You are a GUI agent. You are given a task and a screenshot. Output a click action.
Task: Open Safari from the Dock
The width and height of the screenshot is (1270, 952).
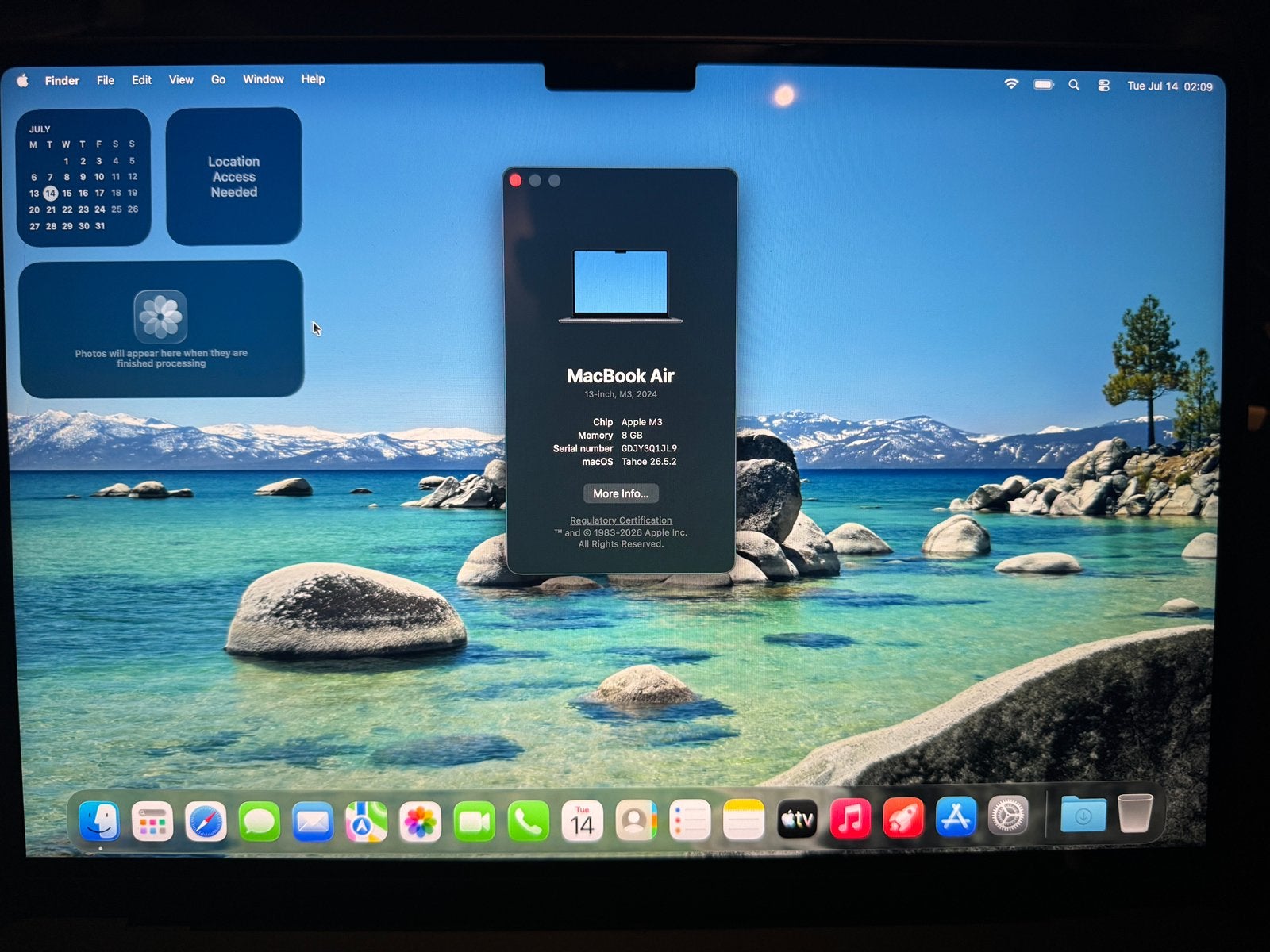click(206, 821)
